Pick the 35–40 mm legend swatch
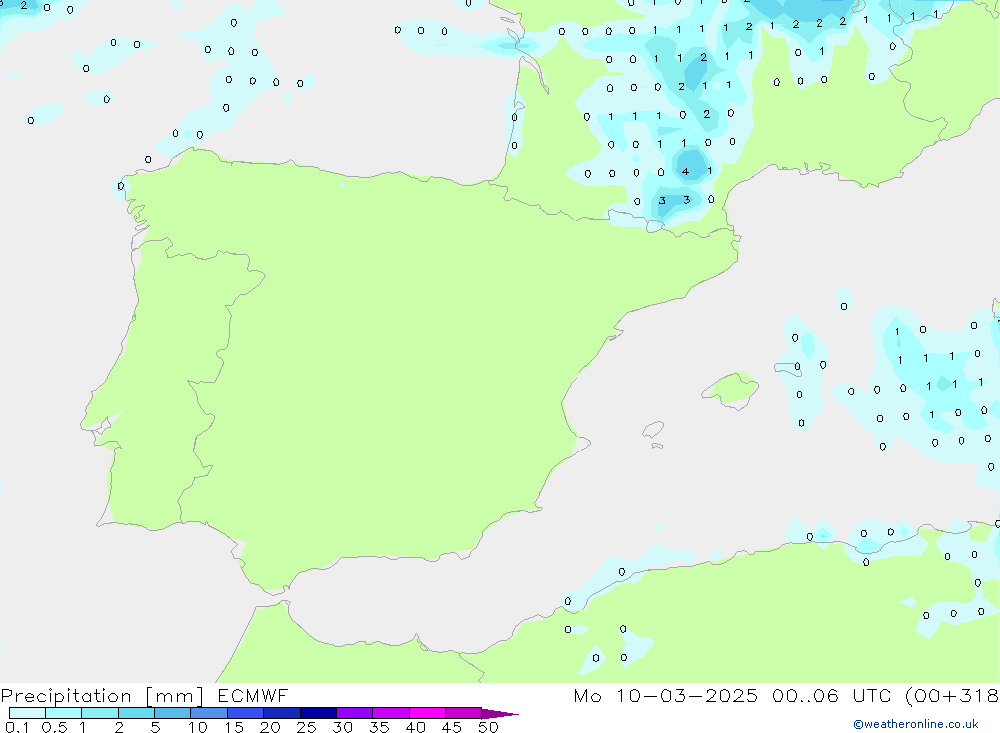The height and width of the screenshot is (733, 1000). 391,713
